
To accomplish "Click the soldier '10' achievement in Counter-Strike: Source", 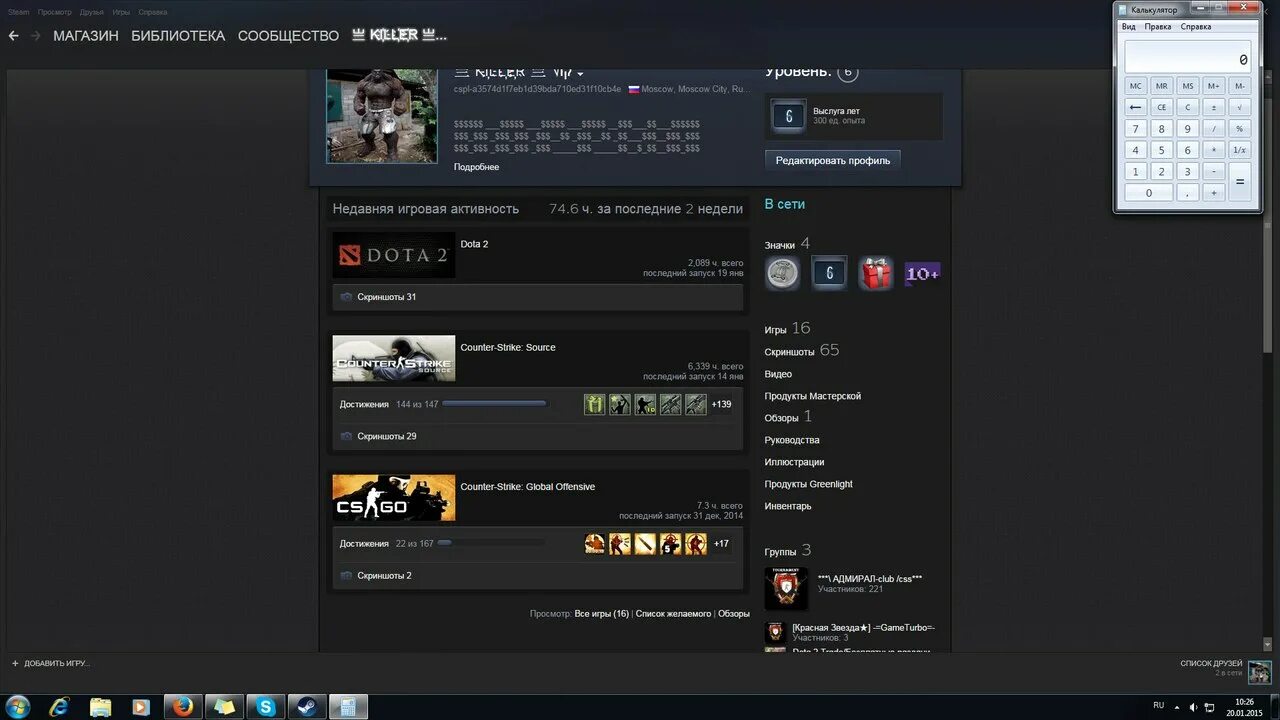I will [x=645, y=404].
